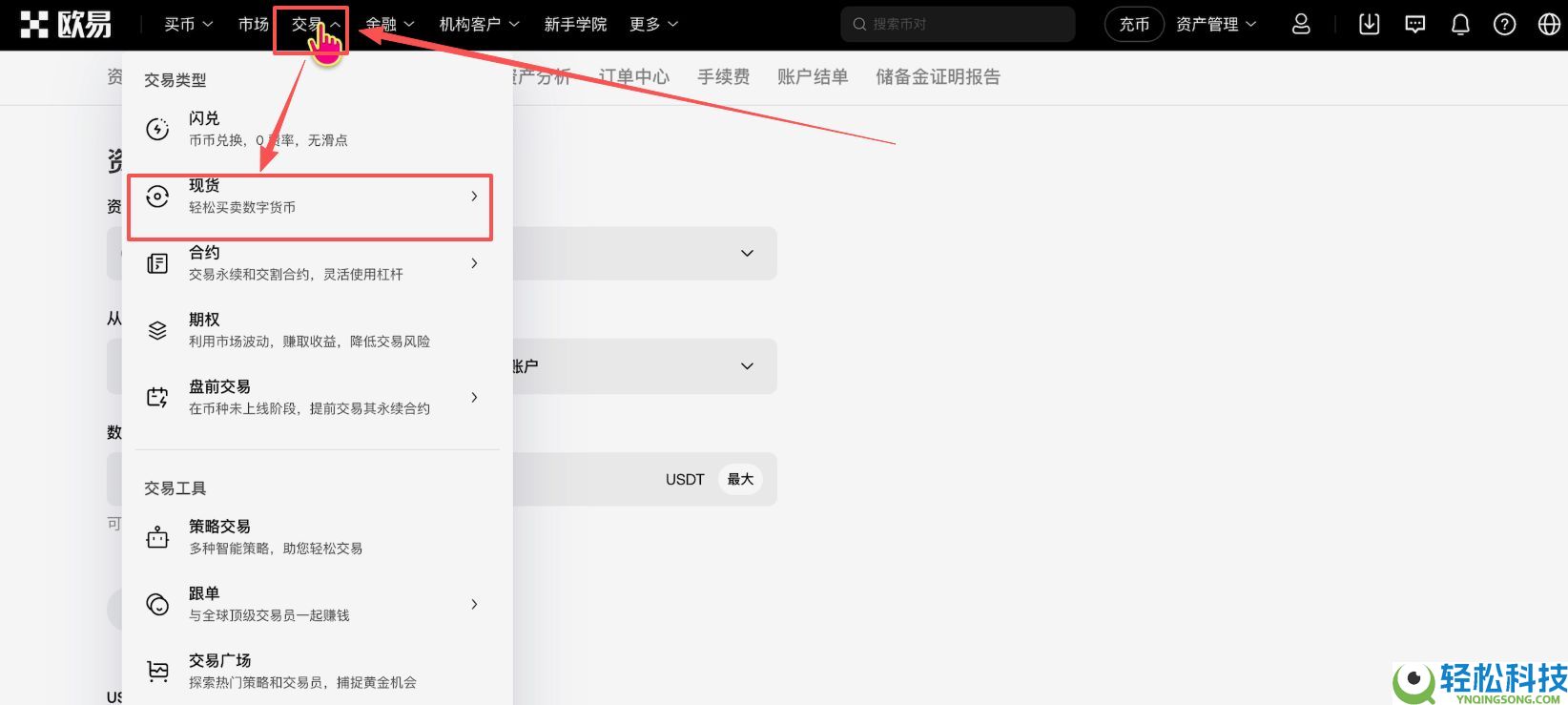Screen dimensions: 1568x705
Task: Click the 期权 layers icon
Action: click(x=157, y=330)
